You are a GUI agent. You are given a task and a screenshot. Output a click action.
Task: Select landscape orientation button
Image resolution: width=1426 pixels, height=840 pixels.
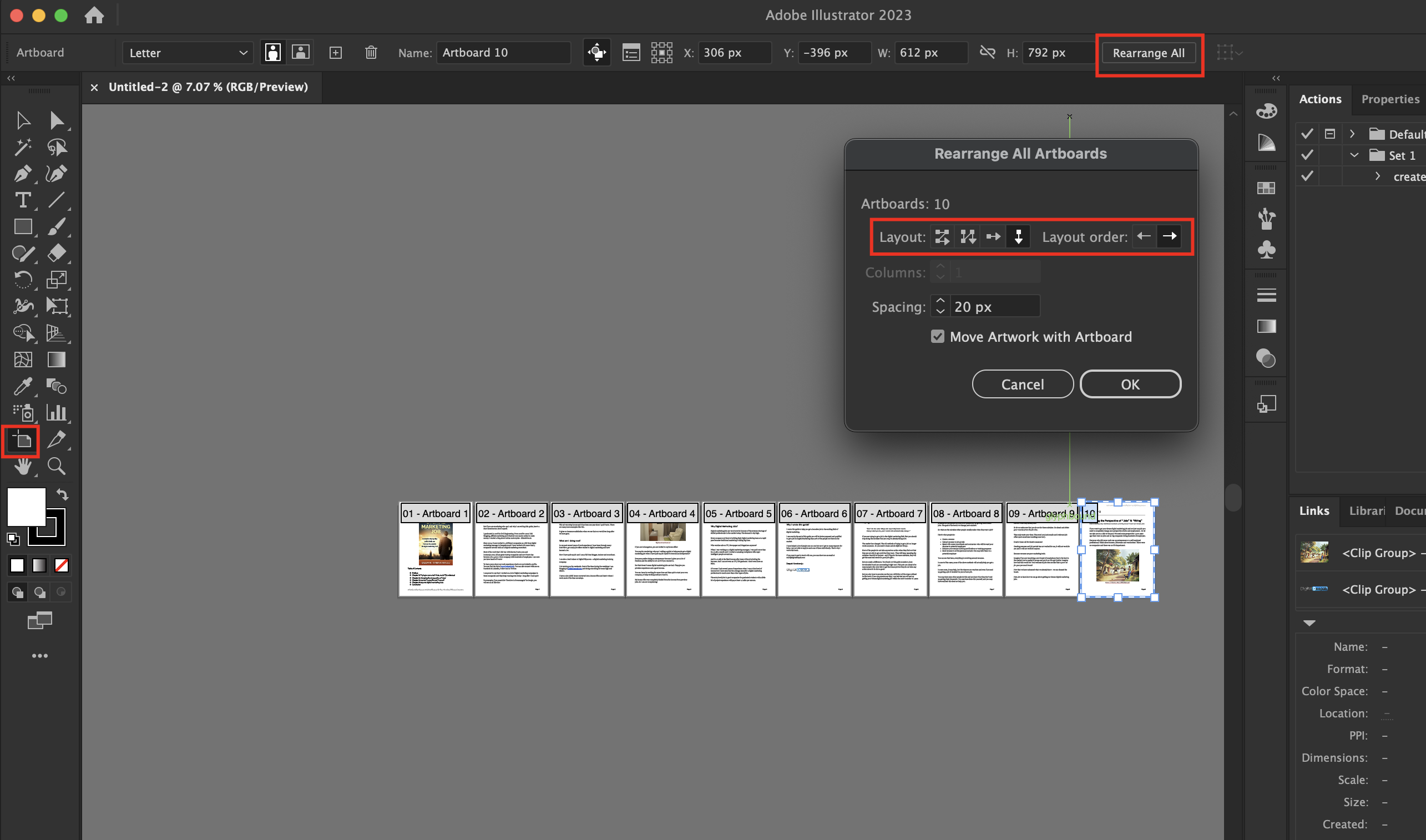click(301, 53)
